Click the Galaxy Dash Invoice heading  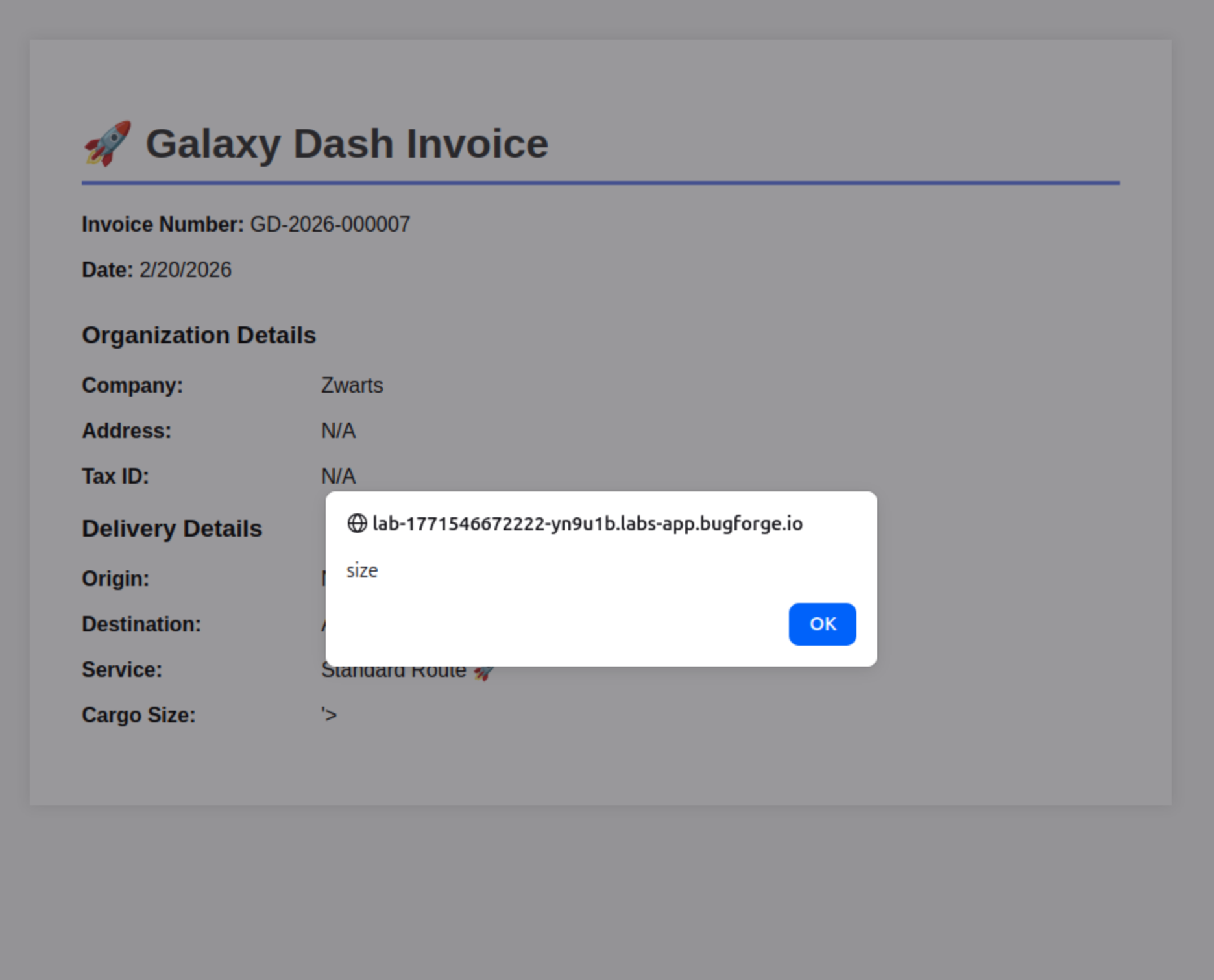pos(346,143)
